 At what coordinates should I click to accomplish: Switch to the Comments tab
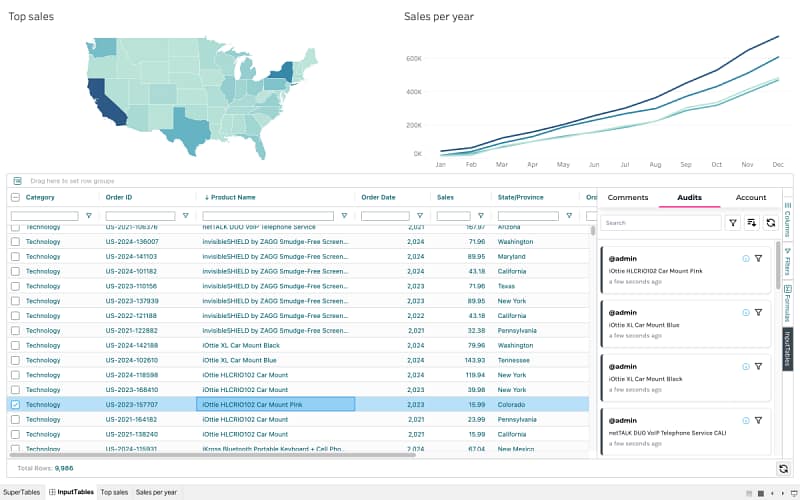[x=628, y=198]
